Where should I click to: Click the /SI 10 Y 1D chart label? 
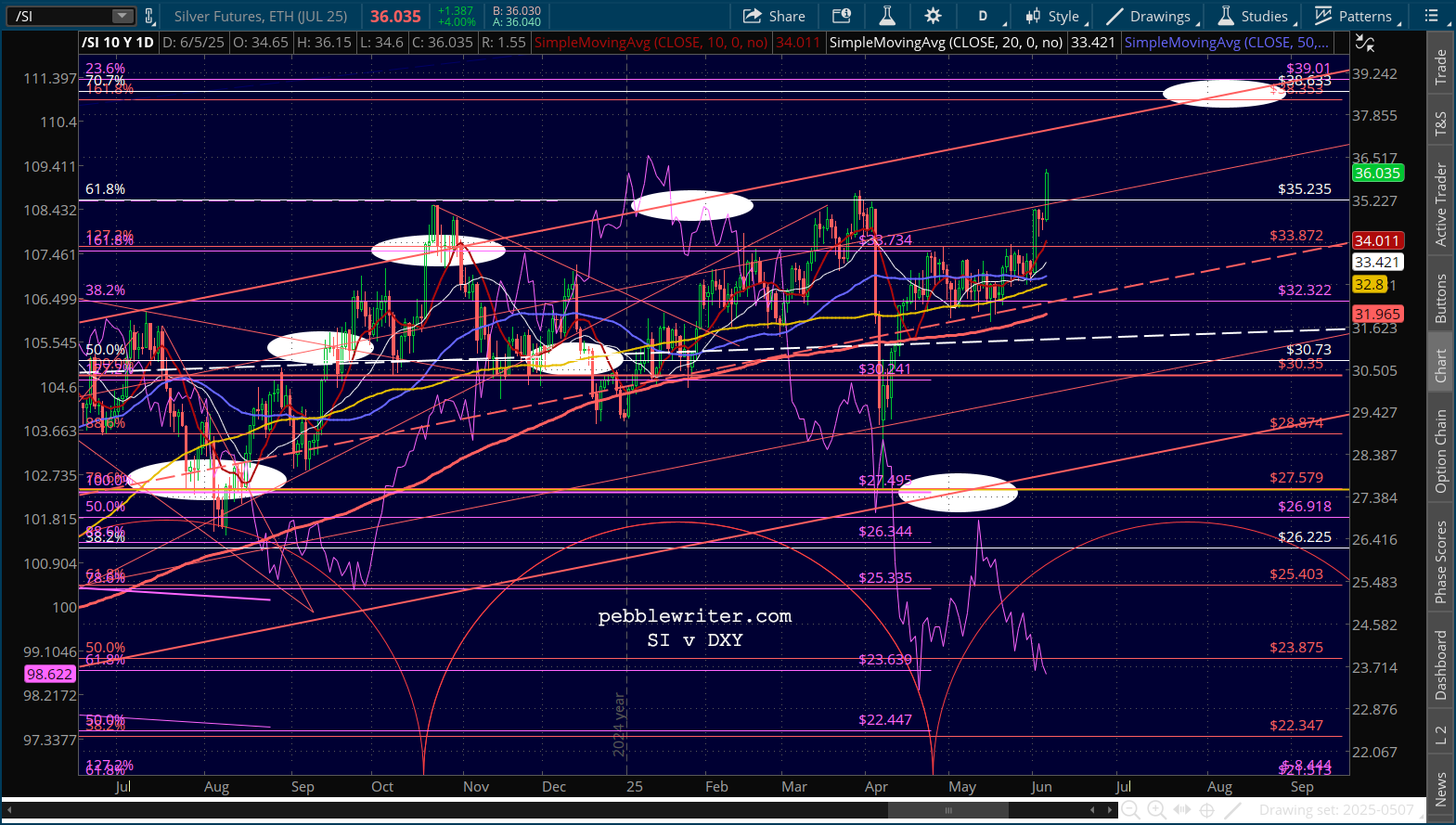[118, 43]
